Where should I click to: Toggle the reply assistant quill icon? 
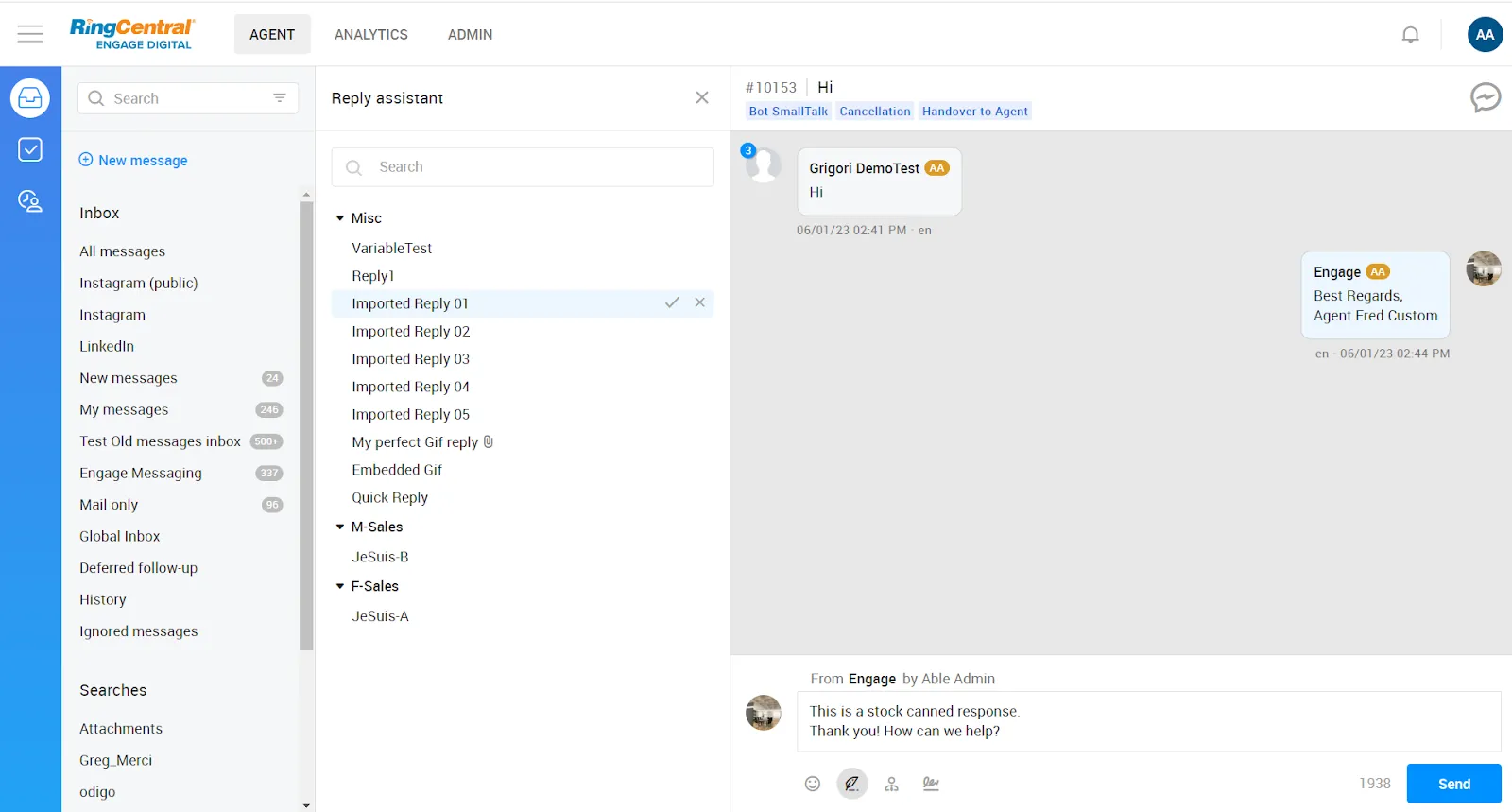[851, 784]
